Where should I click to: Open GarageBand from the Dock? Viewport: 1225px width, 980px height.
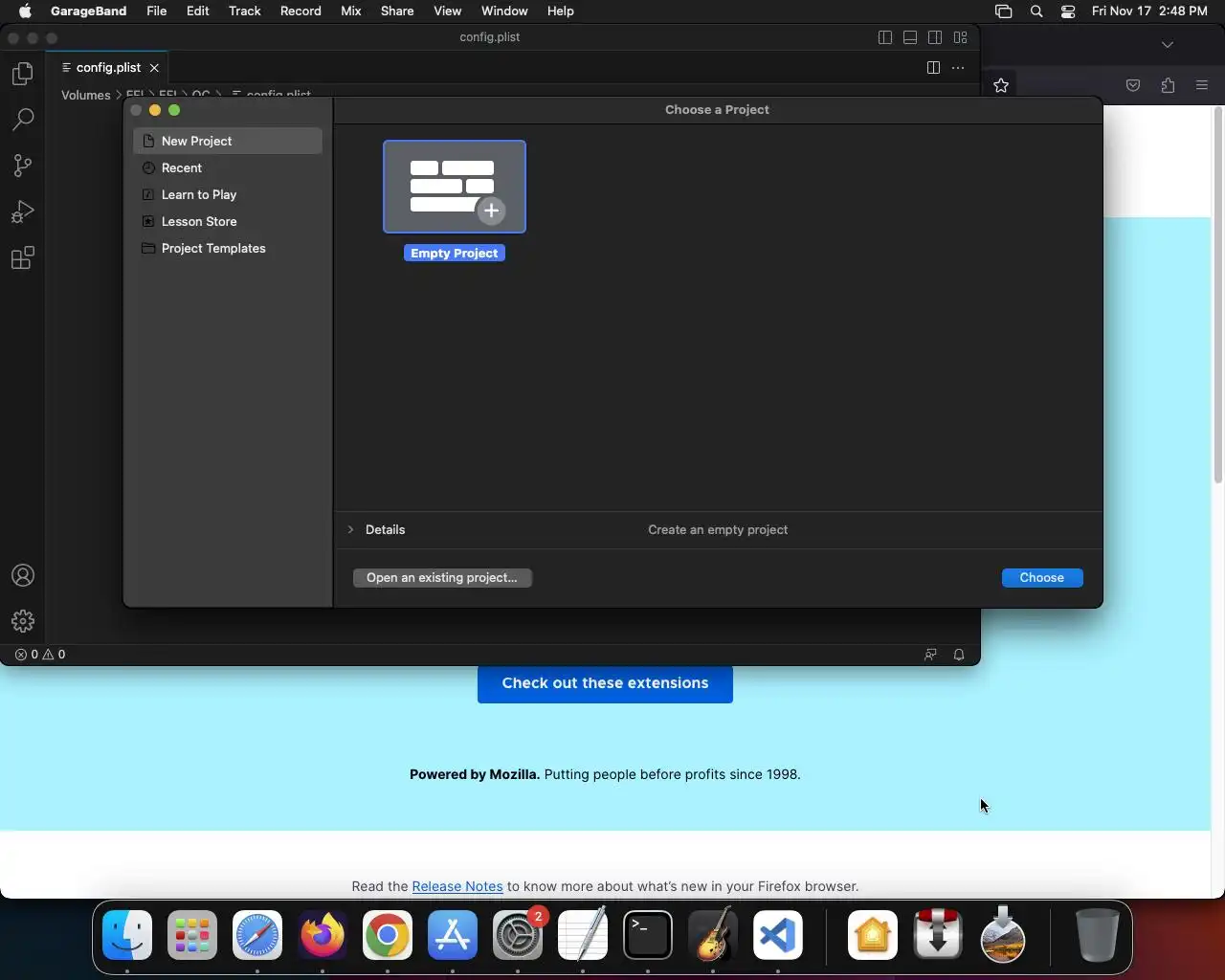(713, 935)
